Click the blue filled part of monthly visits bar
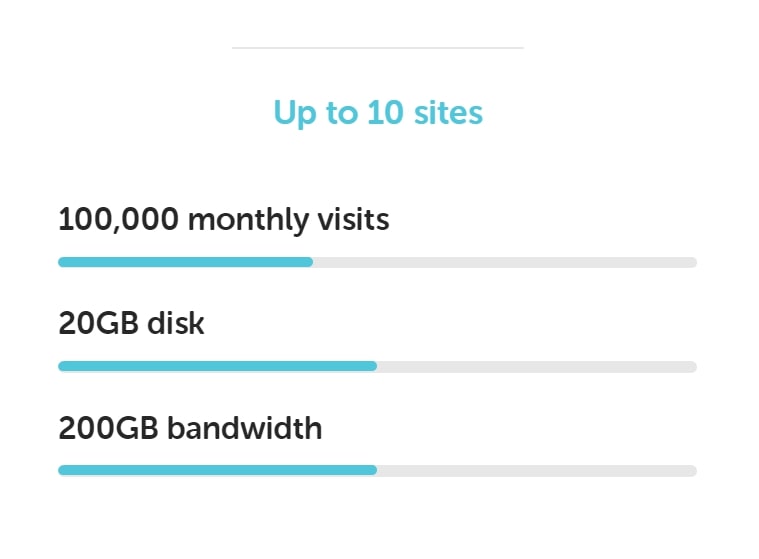The image size is (759, 559). tap(185, 262)
